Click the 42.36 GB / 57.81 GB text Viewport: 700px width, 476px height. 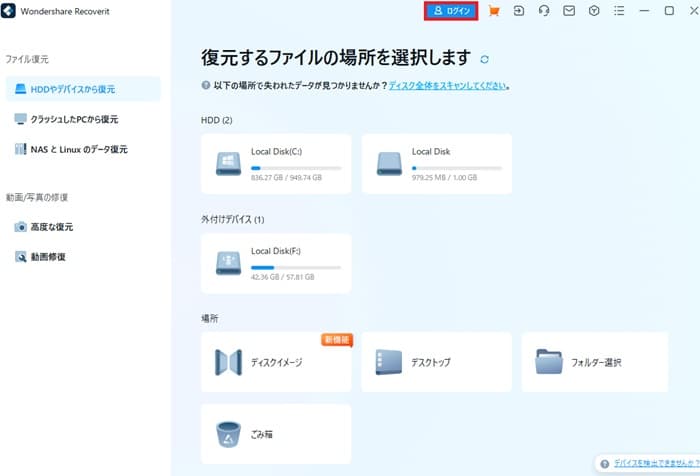click(x=283, y=277)
